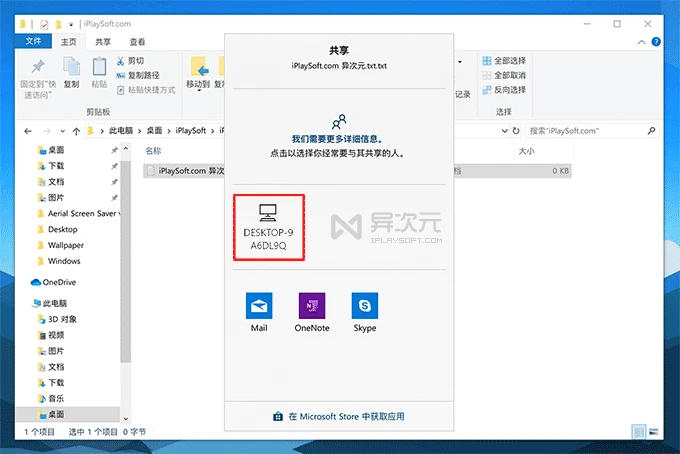The image size is (680, 454).
Task: Click Invert Selection in ribbon
Action: [x=503, y=89]
